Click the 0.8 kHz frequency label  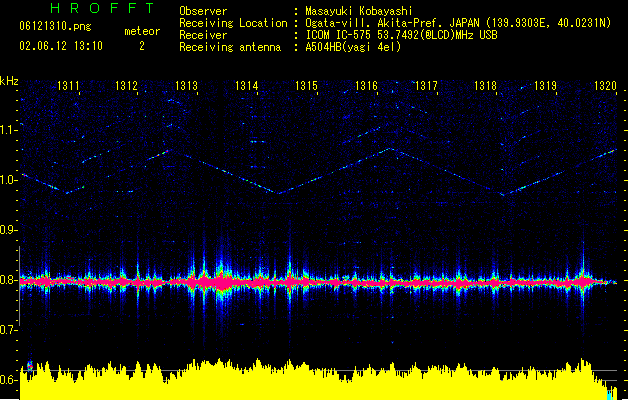[9, 280]
